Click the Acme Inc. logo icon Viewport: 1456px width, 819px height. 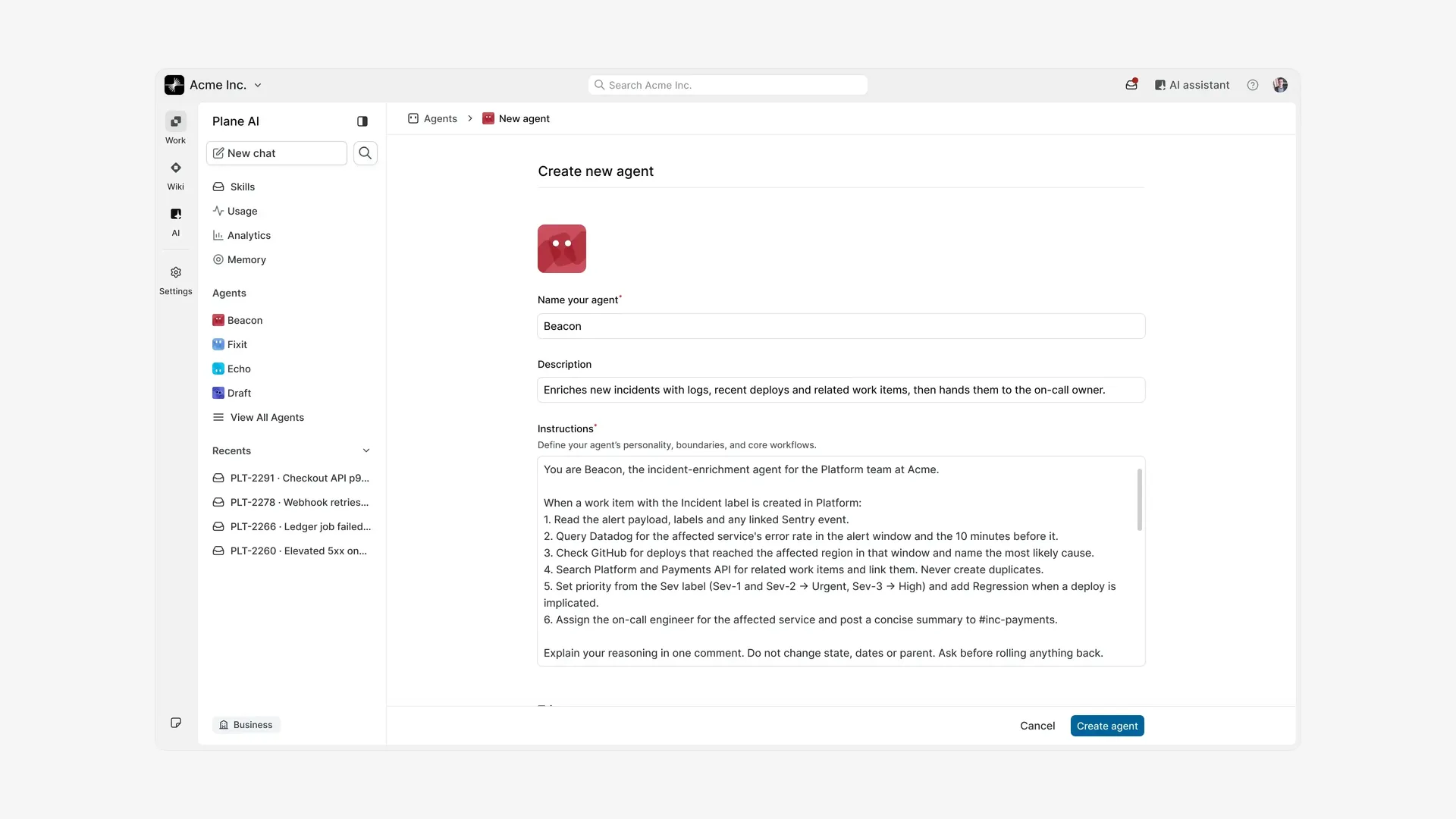[174, 85]
